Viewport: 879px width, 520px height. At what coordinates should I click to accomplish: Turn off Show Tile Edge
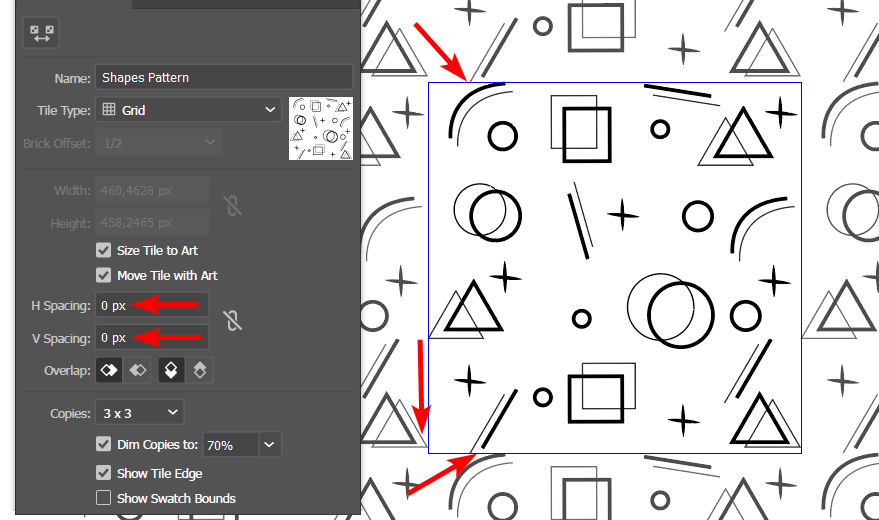pos(103,473)
